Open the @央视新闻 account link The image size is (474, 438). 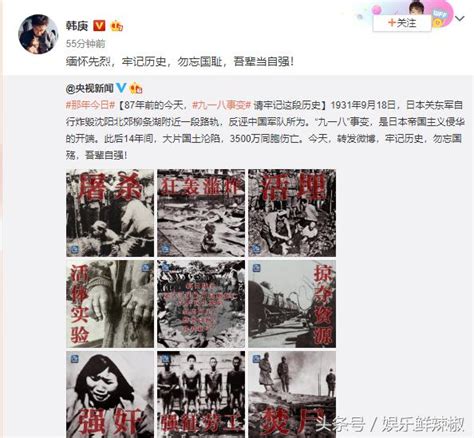point(90,88)
